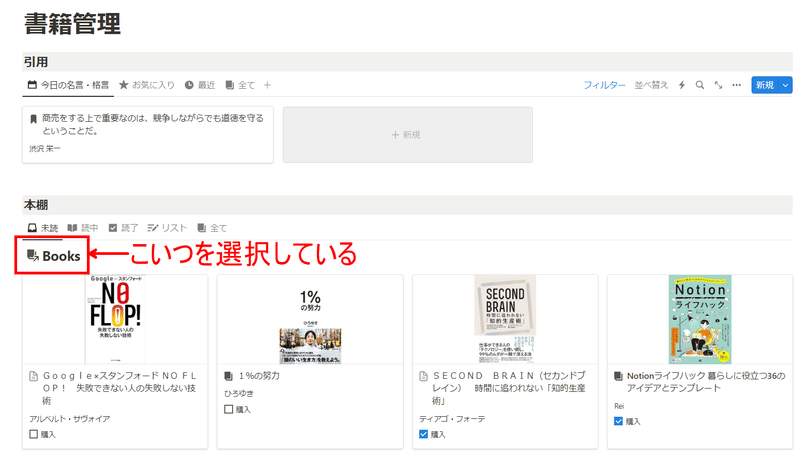Click the 書籍管理 page title

(x=72, y=24)
